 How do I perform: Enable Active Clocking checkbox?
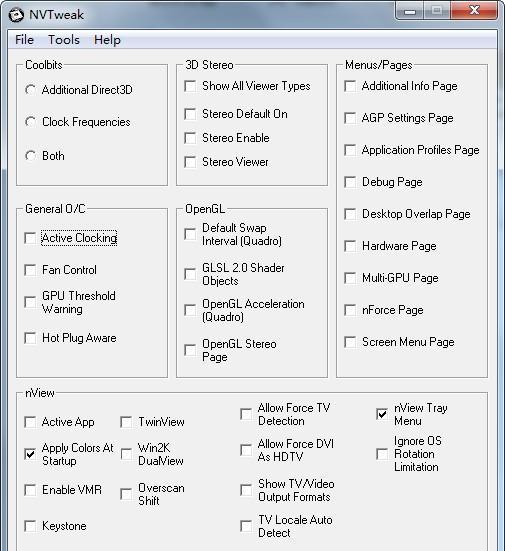pos(30,238)
